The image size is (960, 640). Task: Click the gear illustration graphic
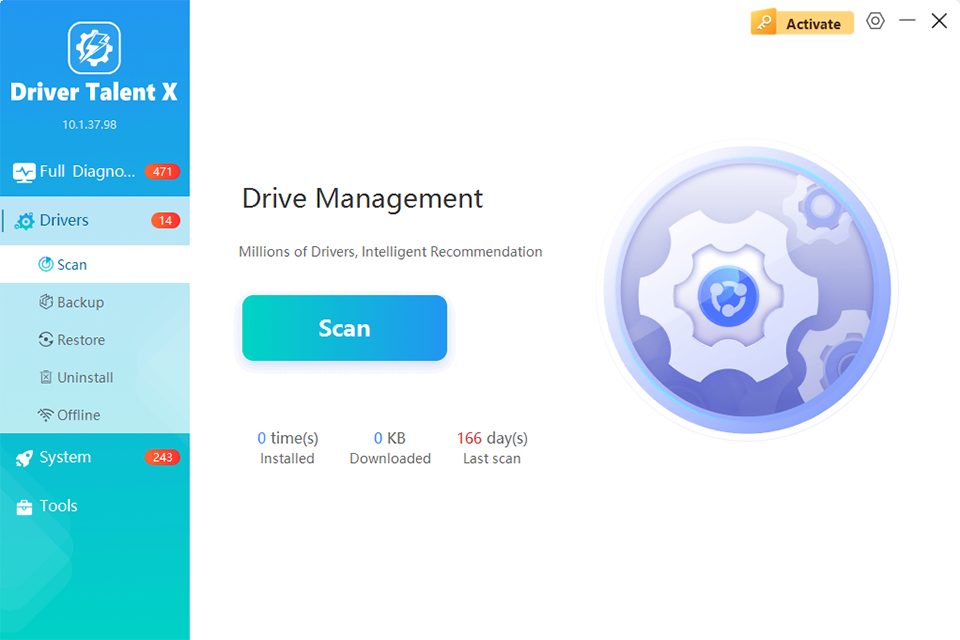click(748, 292)
